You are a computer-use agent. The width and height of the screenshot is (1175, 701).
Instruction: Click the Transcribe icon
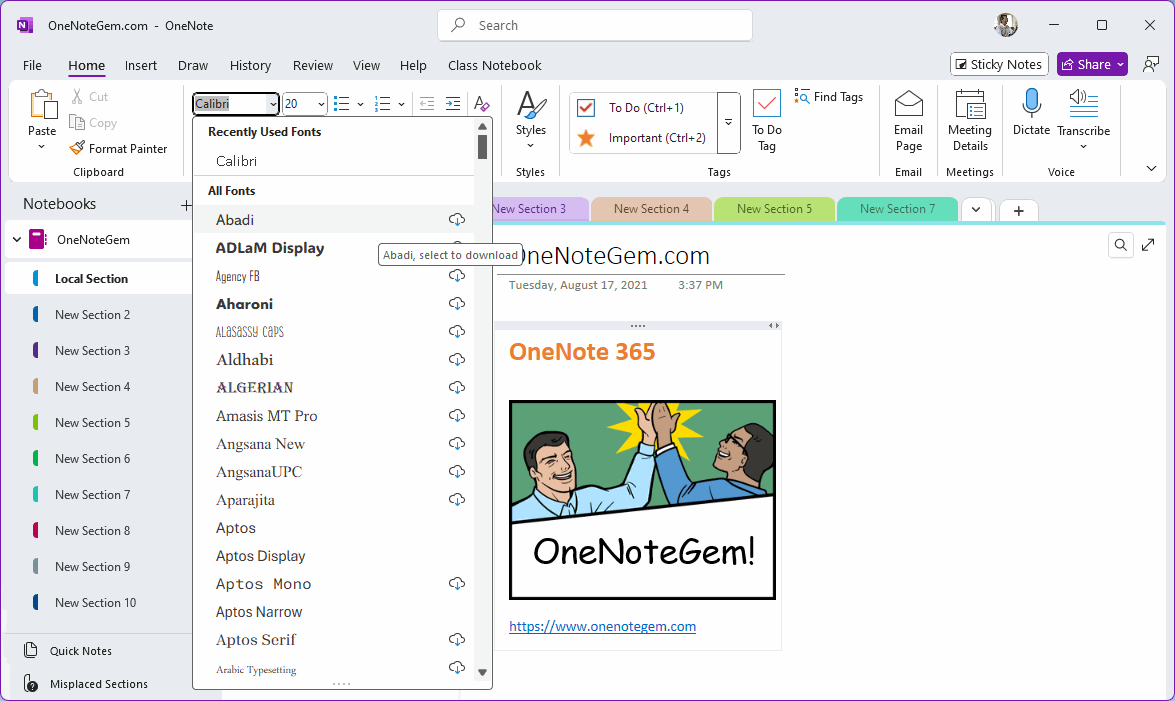click(1084, 103)
